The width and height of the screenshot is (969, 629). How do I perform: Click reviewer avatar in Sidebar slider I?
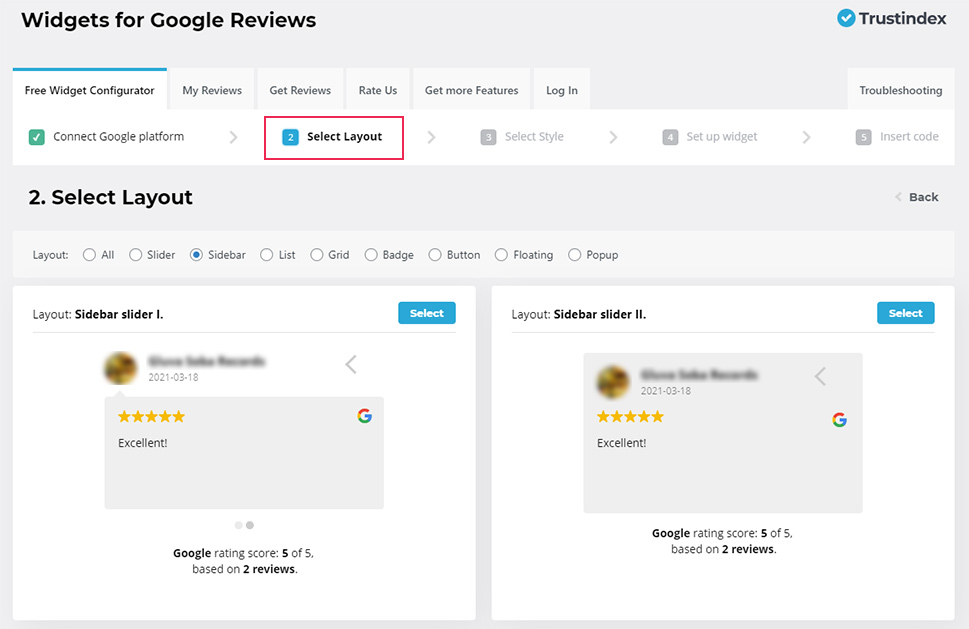pyautogui.click(x=121, y=368)
